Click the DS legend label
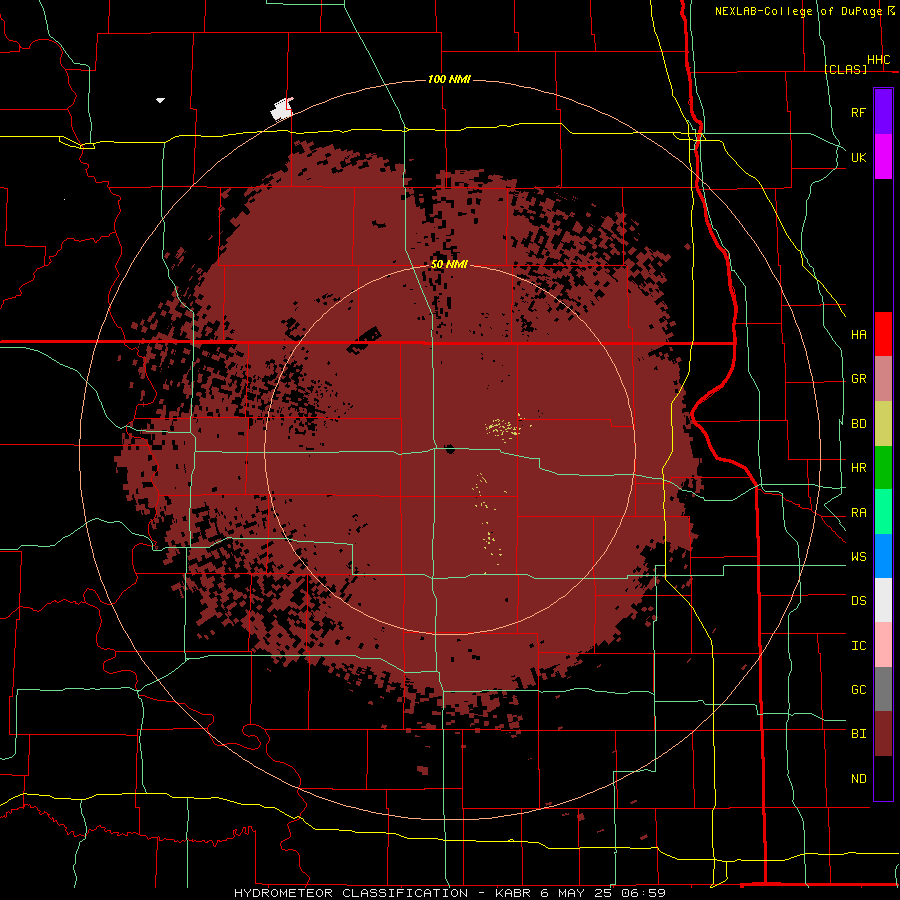Image resolution: width=900 pixels, height=900 pixels. point(858,601)
